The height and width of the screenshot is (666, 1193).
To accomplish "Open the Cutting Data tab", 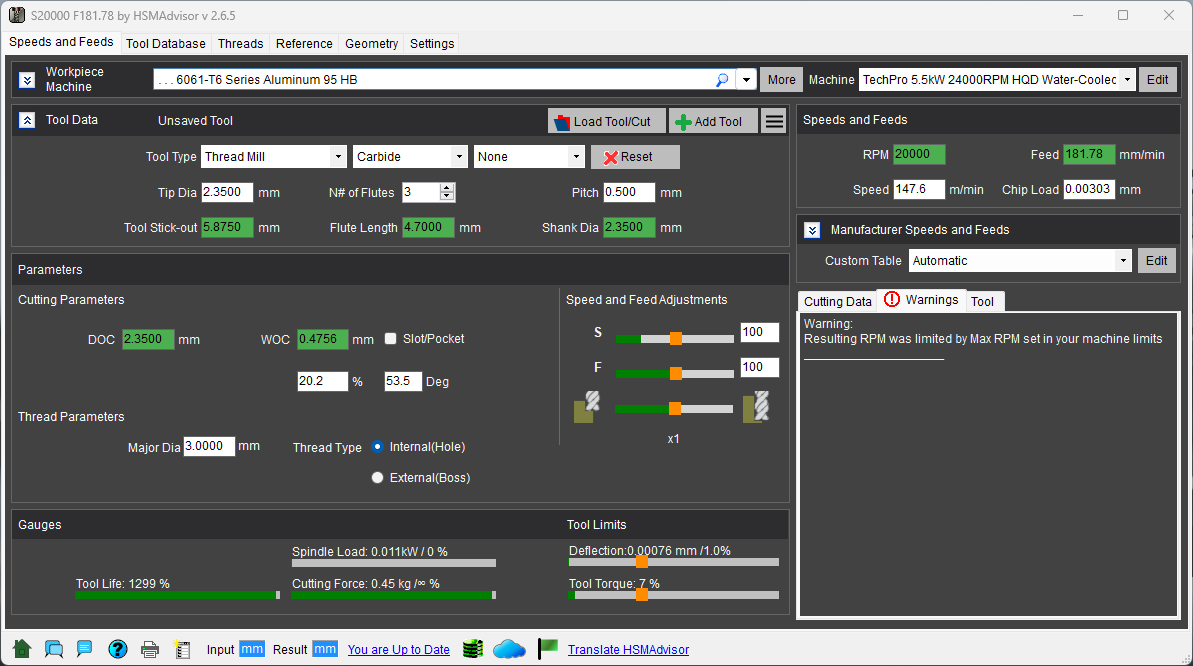I will 837,301.
